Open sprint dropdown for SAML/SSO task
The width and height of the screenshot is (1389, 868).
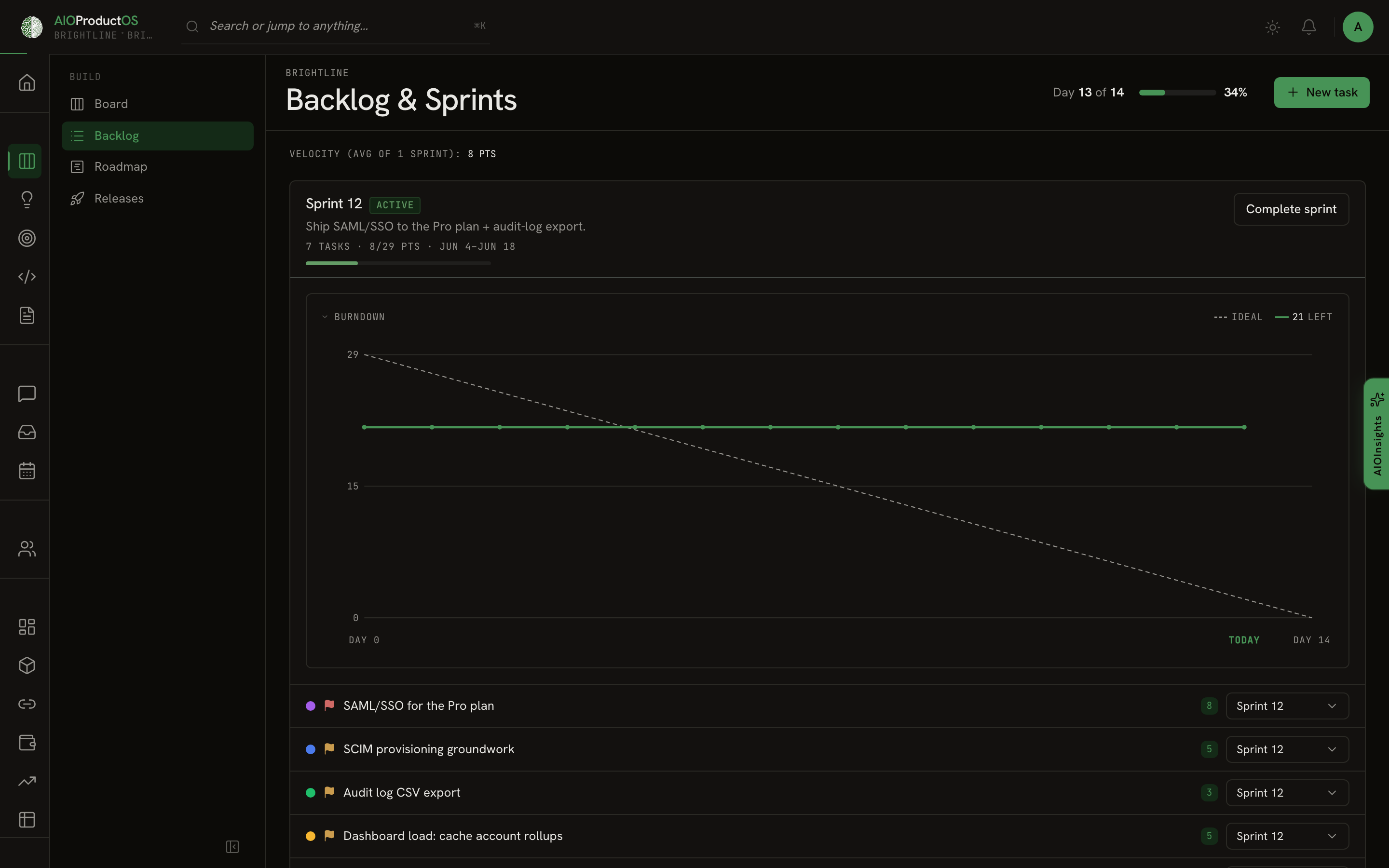(1287, 705)
